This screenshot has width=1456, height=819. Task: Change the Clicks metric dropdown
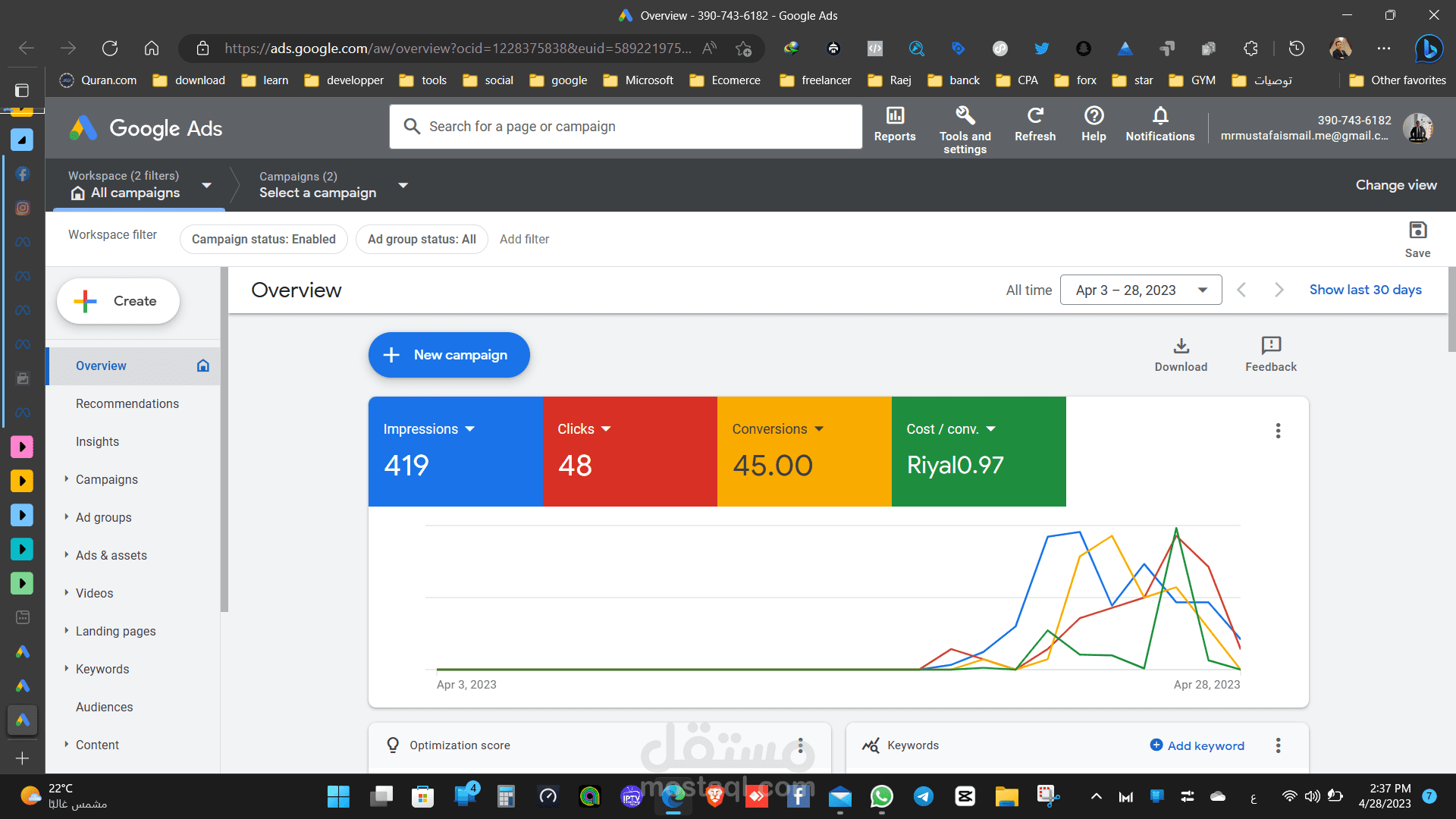click(x=584, y=429)
